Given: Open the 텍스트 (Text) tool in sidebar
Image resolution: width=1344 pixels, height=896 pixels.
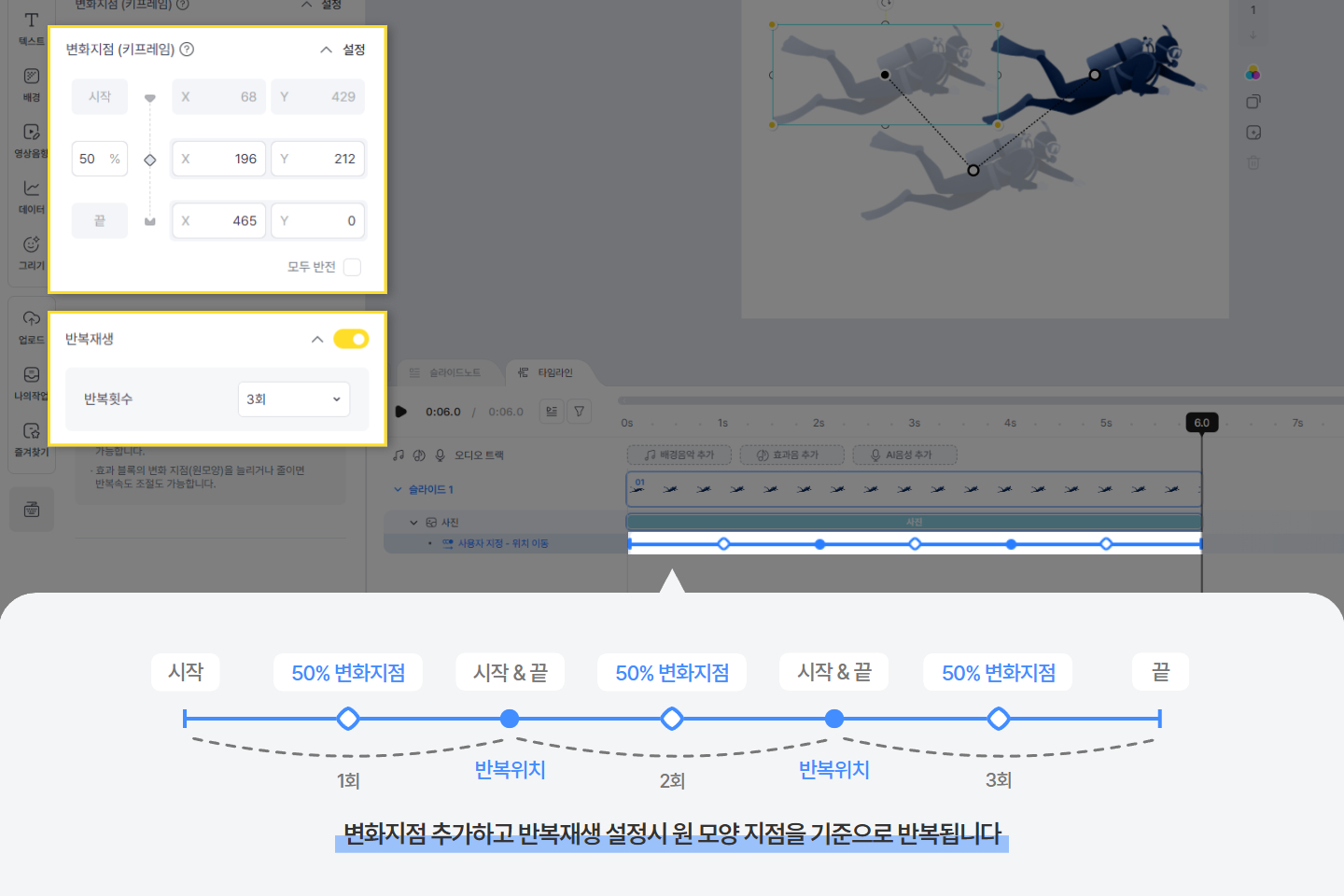Looking at the screenshot, I should point(31,28).
